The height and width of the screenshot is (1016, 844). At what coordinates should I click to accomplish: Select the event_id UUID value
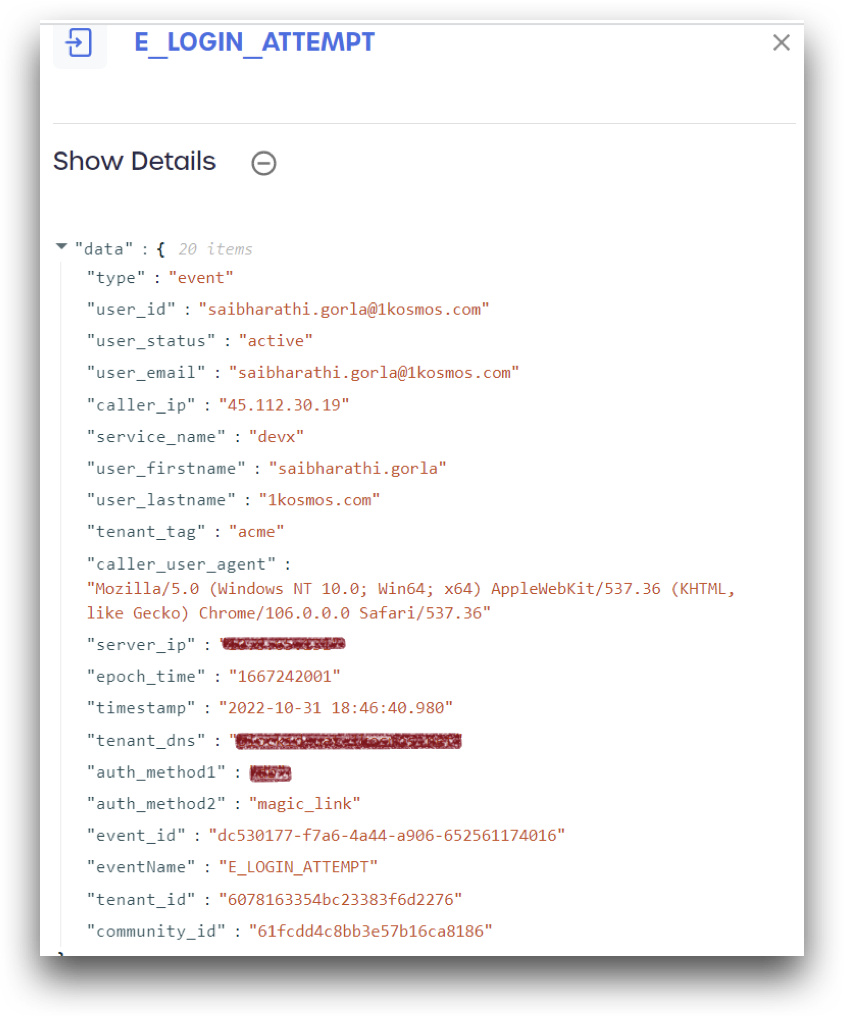click(387, 836)
